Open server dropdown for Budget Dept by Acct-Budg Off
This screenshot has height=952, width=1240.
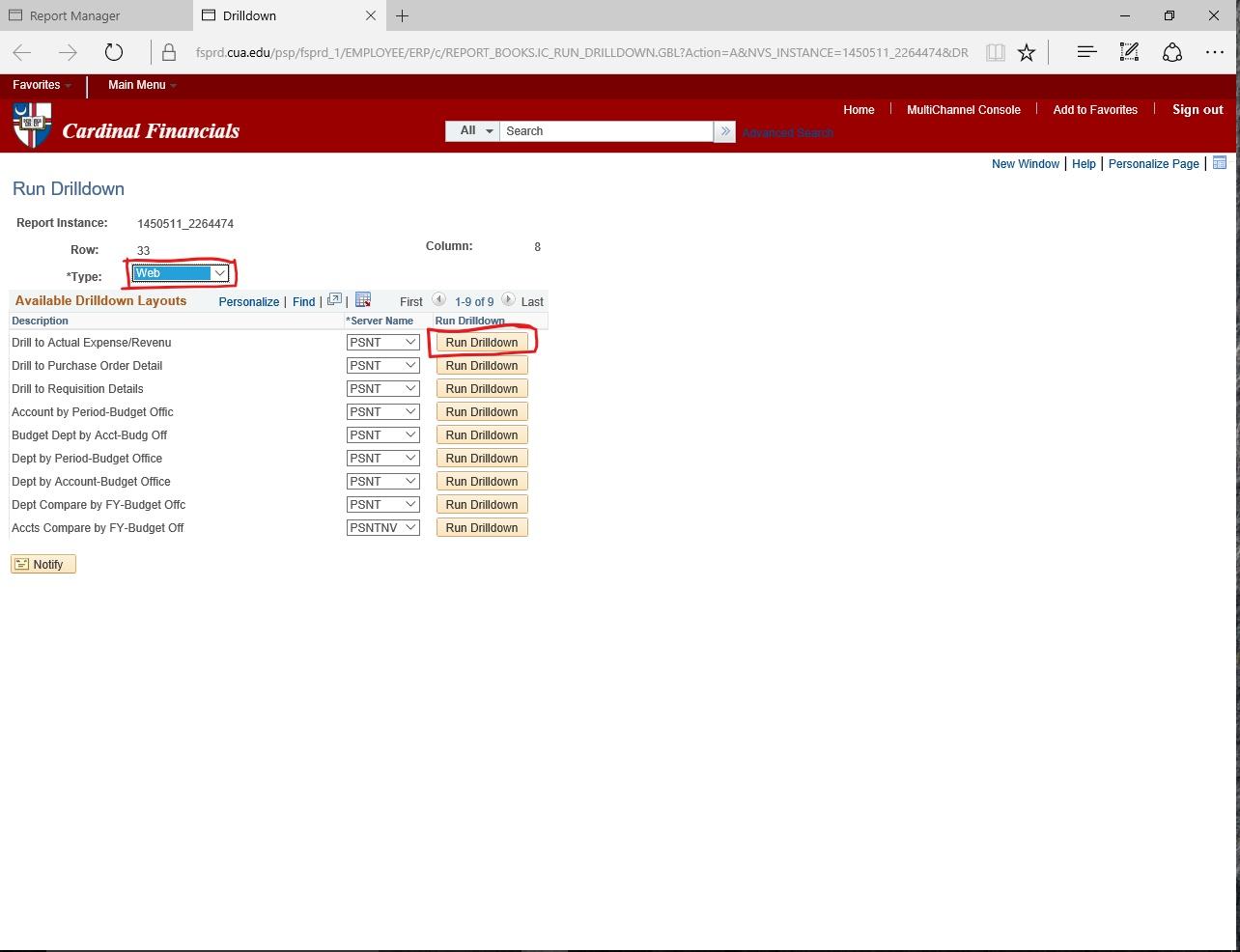(383, 435)
